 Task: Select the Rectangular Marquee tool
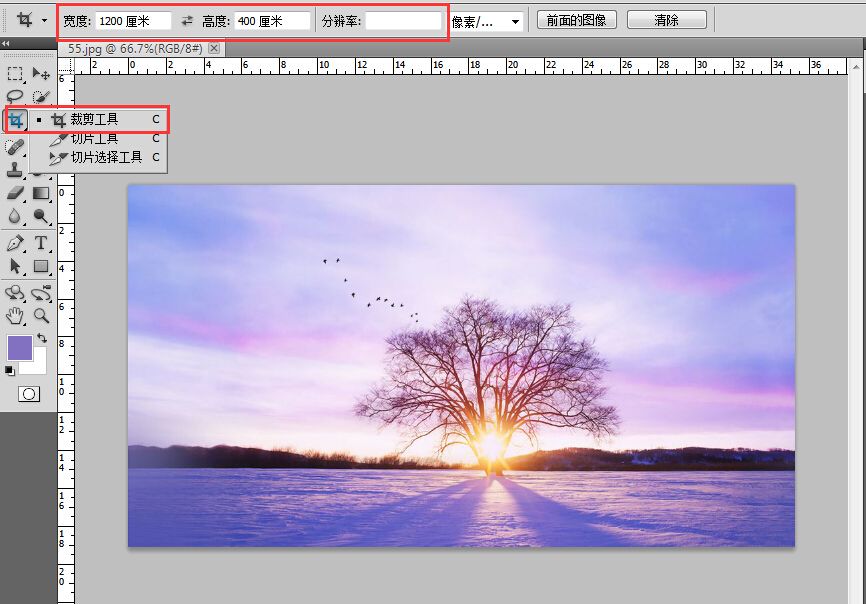pyautogui.click(x=15, y=74)
